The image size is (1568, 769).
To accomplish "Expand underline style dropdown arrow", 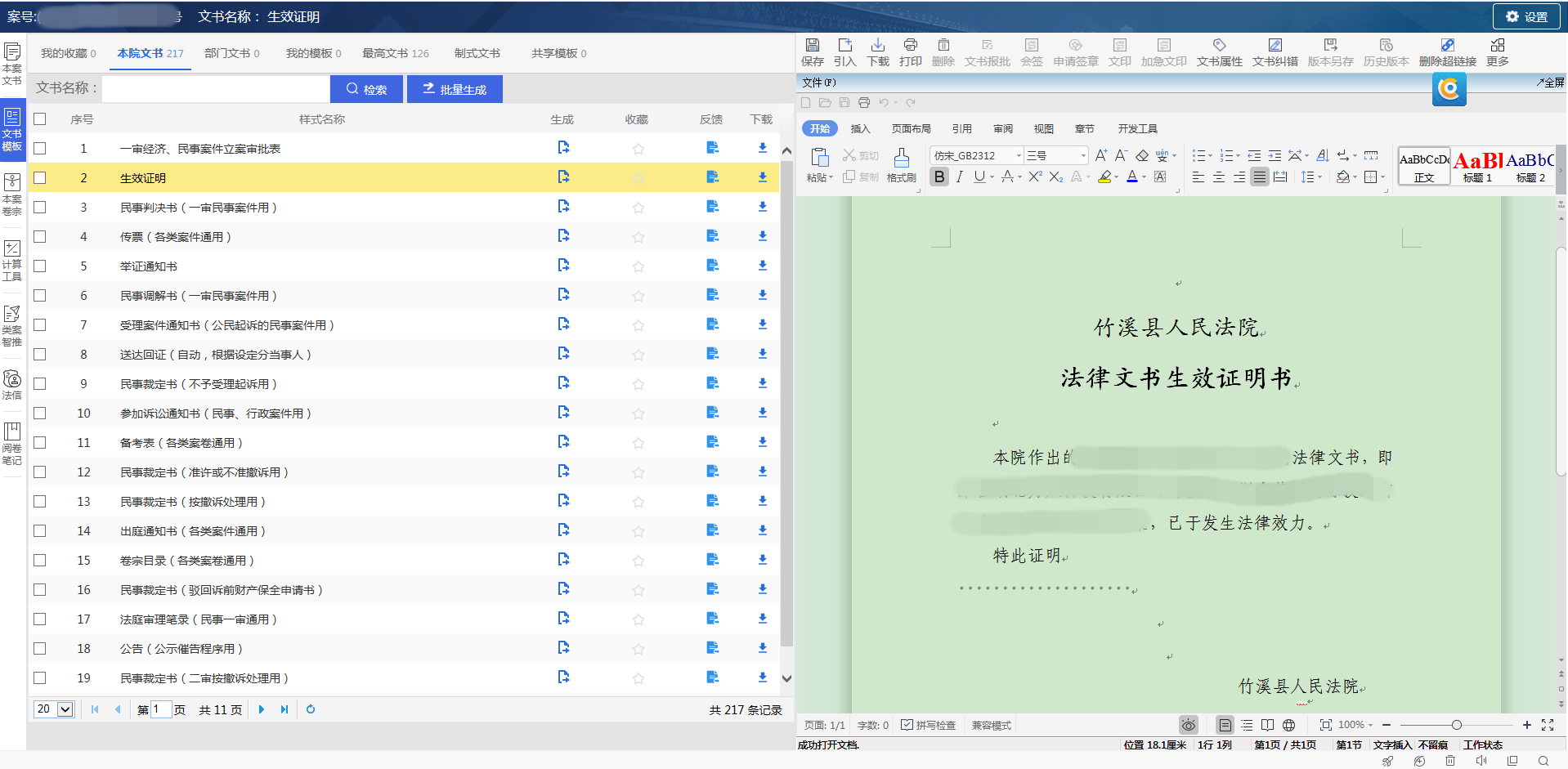I will click(x=992, y=177).
